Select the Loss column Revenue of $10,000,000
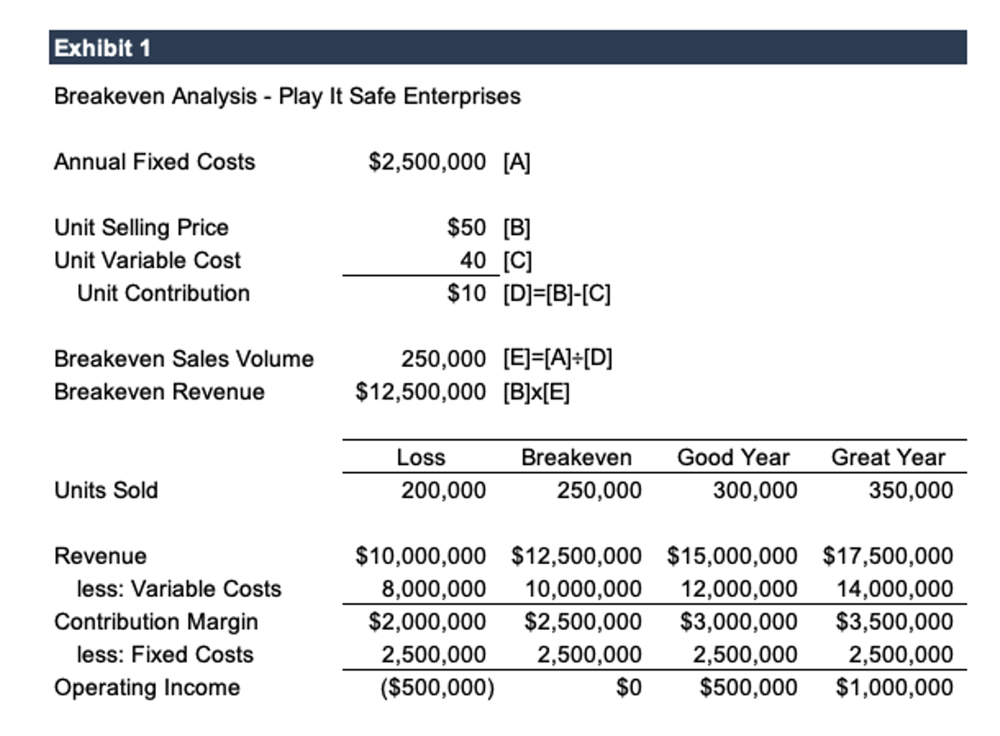This screenshot has height=736, width=1000. [x=421, y=556]
